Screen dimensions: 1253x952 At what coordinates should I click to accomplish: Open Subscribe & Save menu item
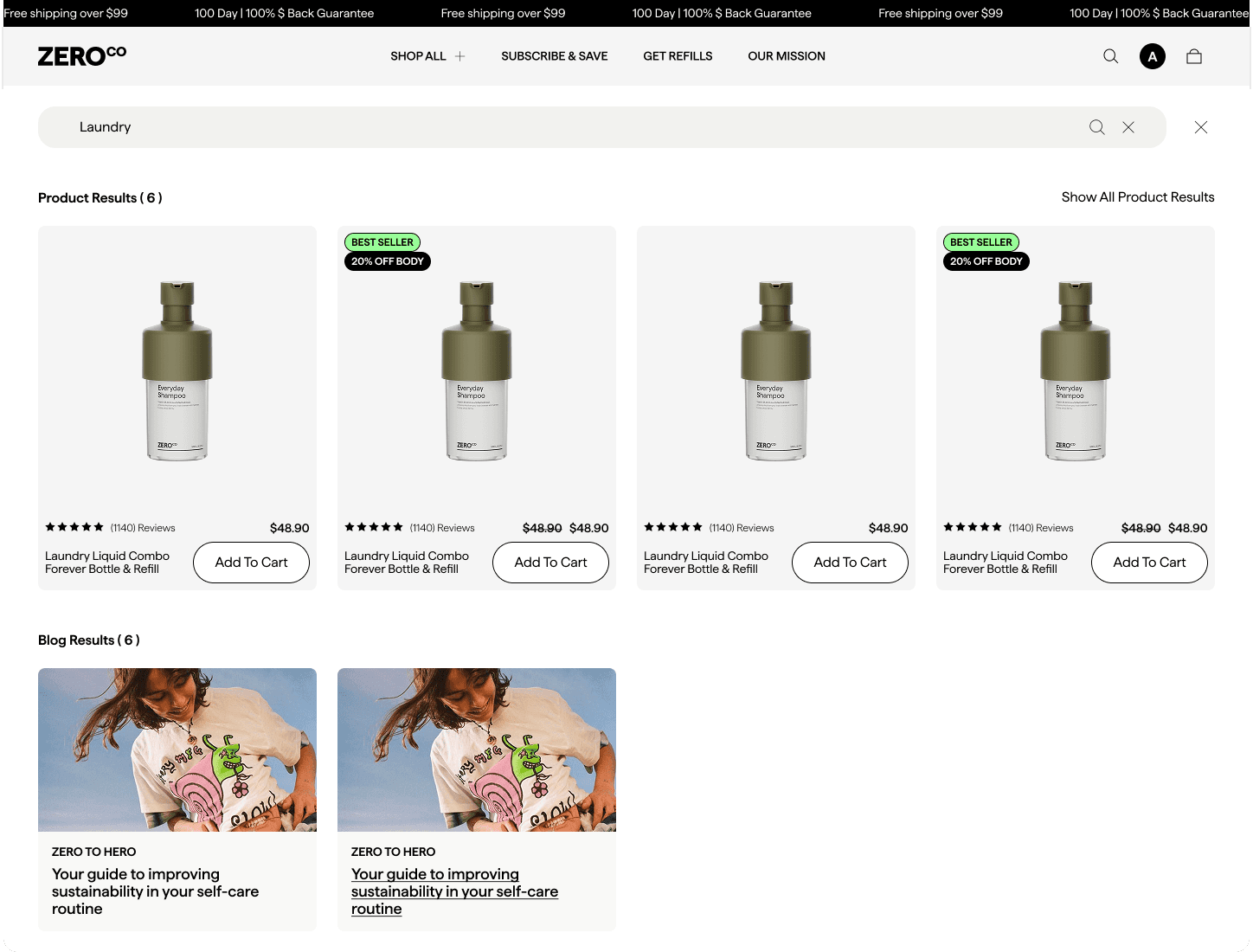click(x=555, y=56)
